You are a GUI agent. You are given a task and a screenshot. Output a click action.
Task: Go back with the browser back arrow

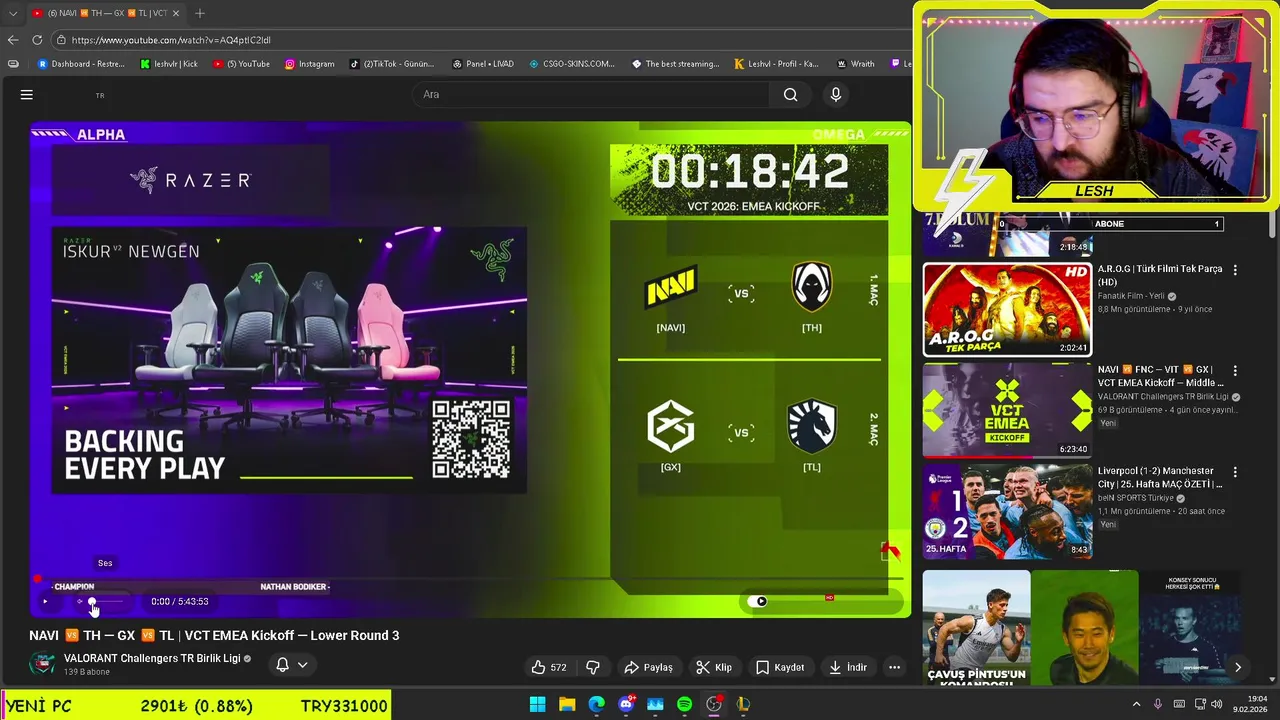tap(13, 40)
